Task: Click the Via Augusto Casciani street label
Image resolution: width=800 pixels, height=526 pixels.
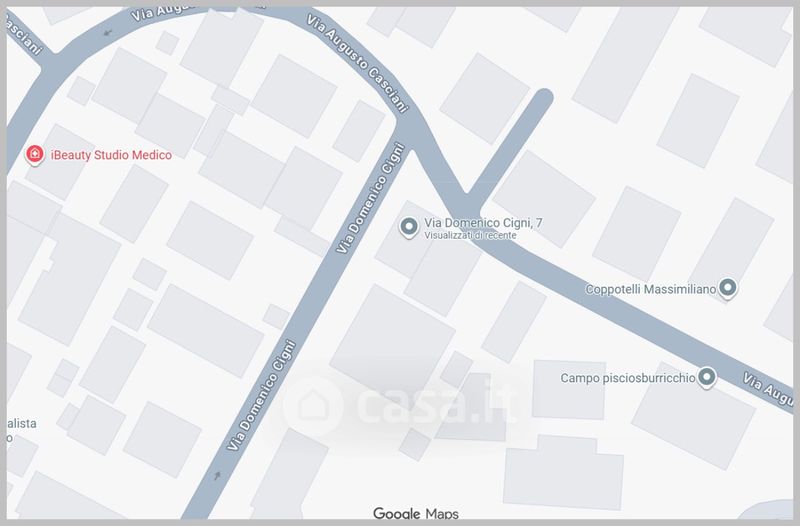Action: (358, 63)
